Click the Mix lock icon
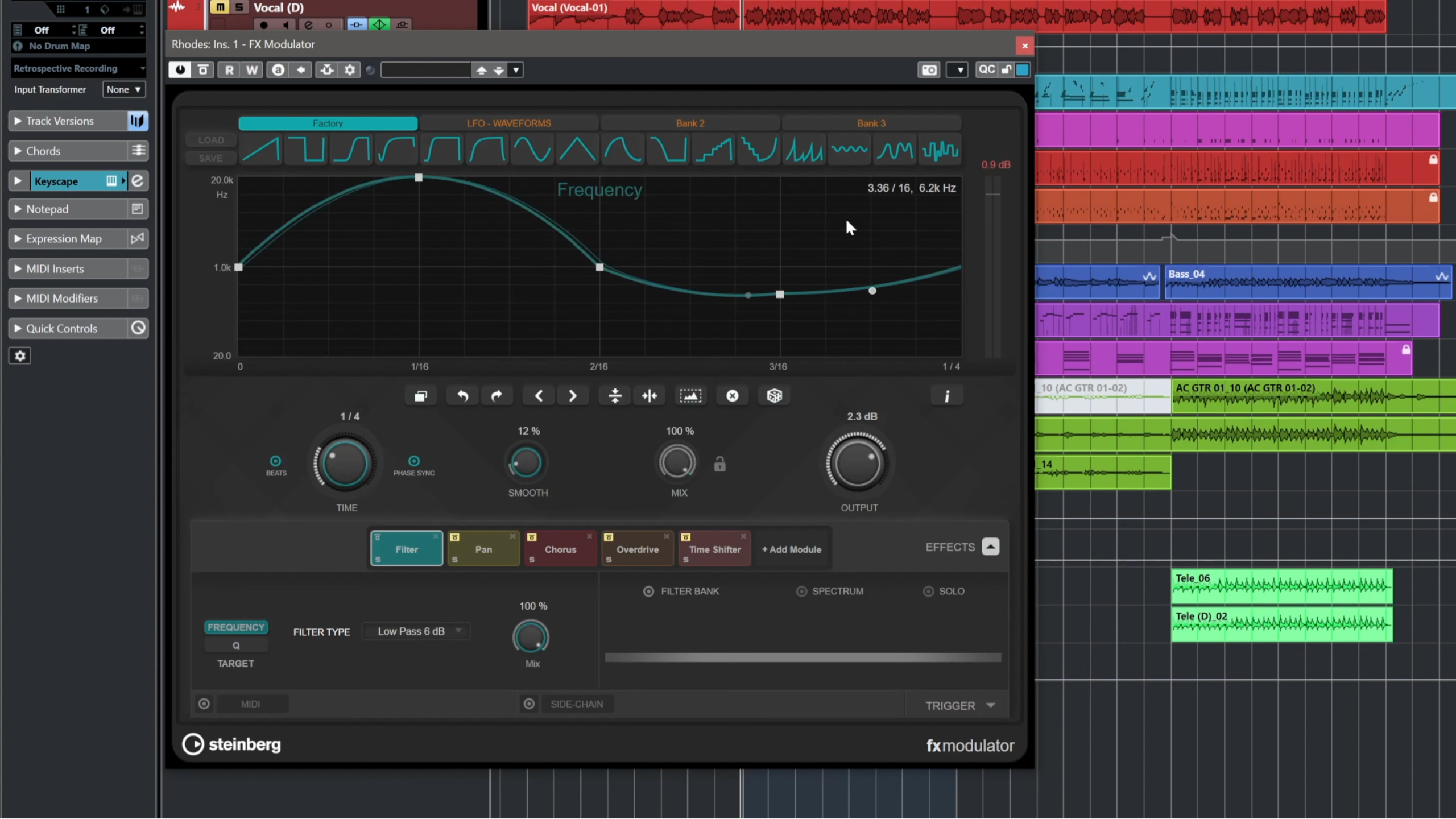 [719, 464]
